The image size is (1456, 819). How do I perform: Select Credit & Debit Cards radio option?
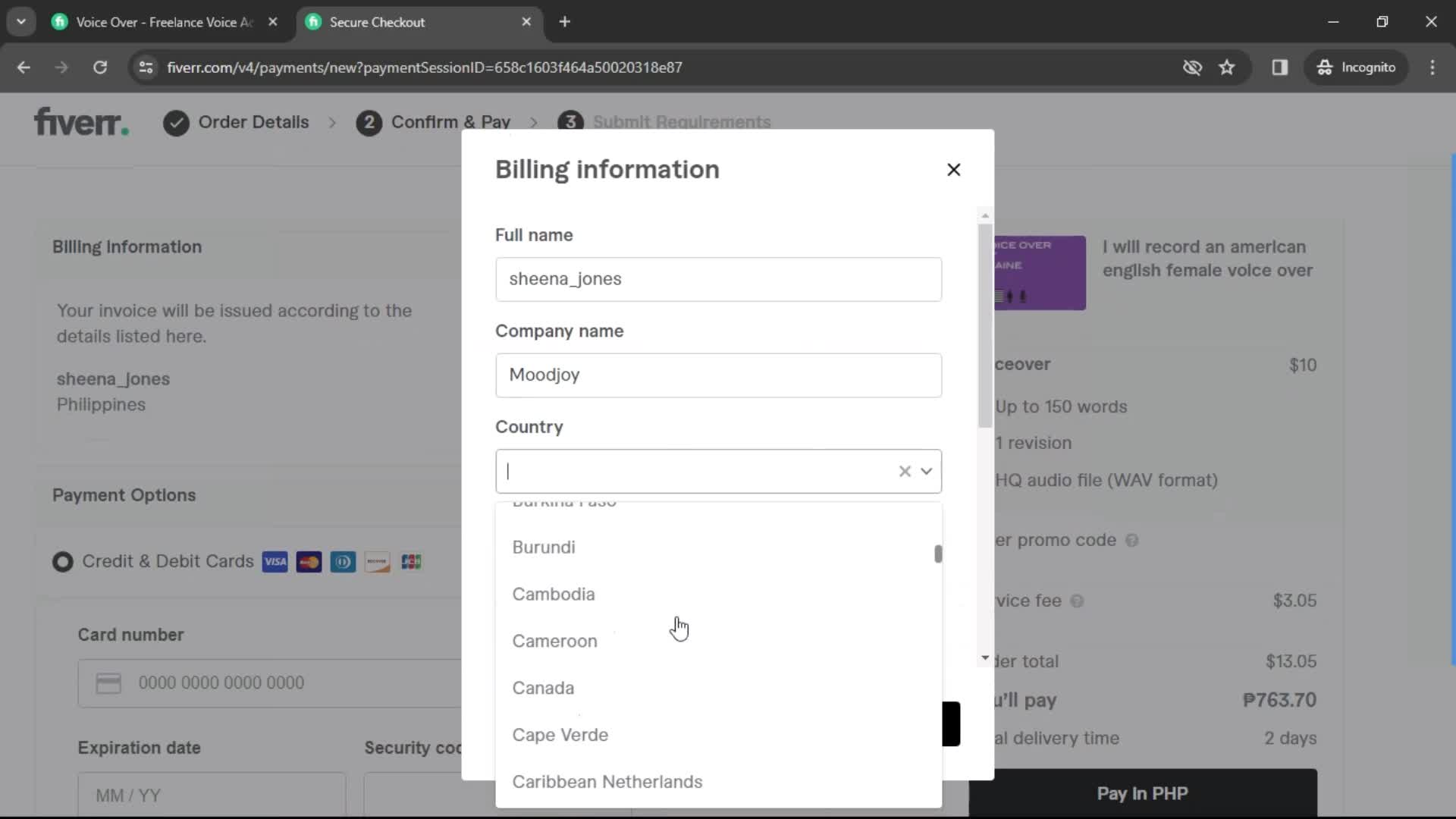pyautogui.click(x=63, y=562)
